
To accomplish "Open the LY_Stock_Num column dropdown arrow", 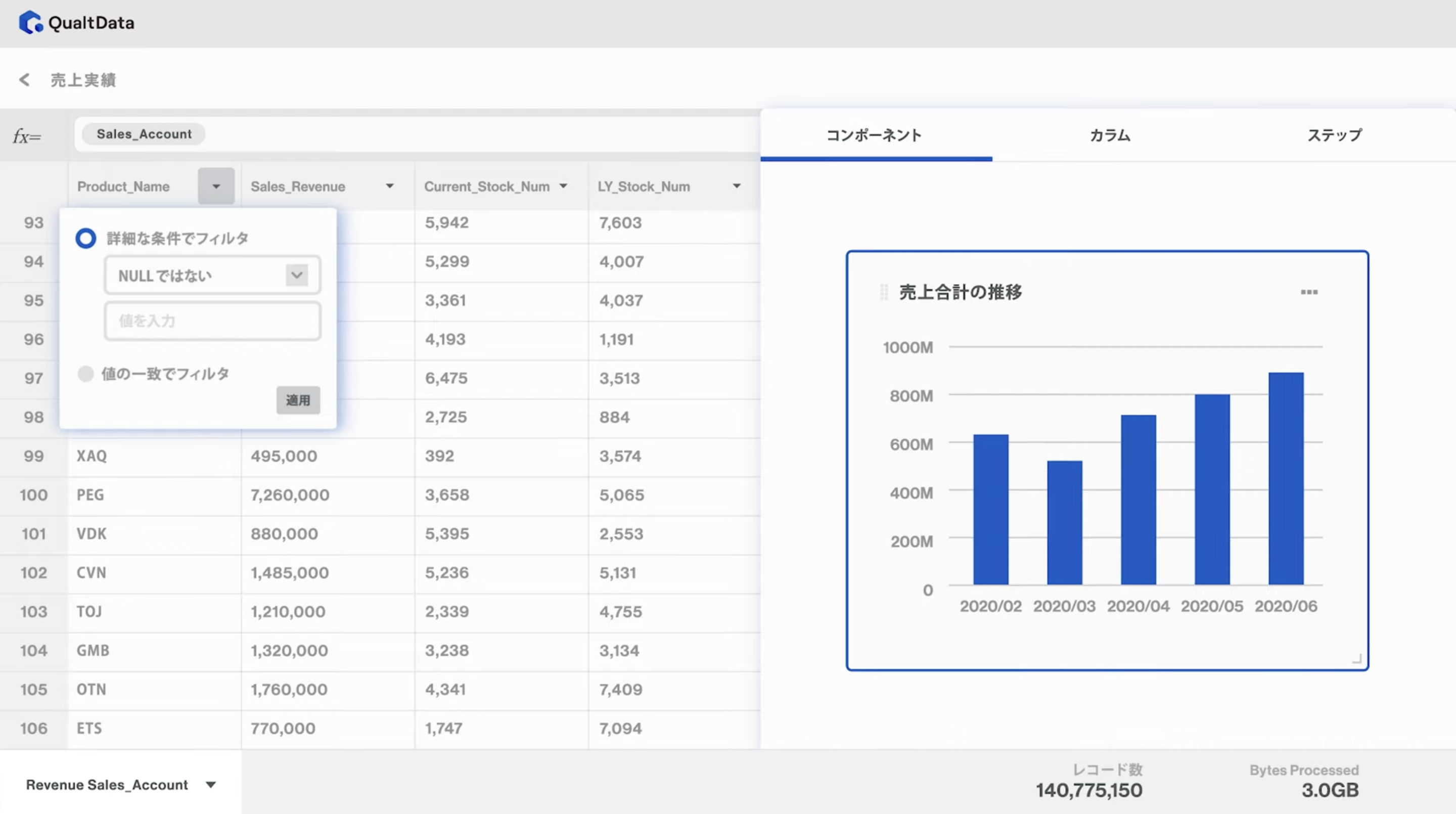I will pos(737,186).
